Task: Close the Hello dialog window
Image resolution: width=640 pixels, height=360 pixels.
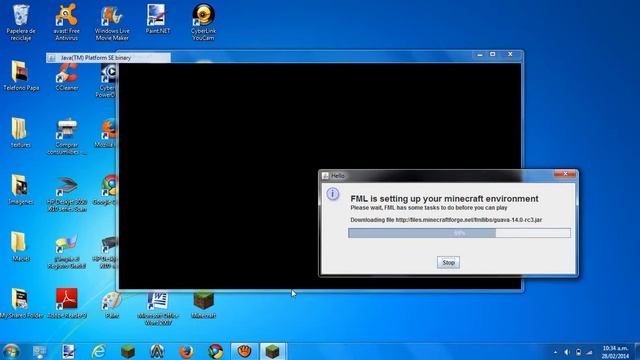Action: pos(565,174)
